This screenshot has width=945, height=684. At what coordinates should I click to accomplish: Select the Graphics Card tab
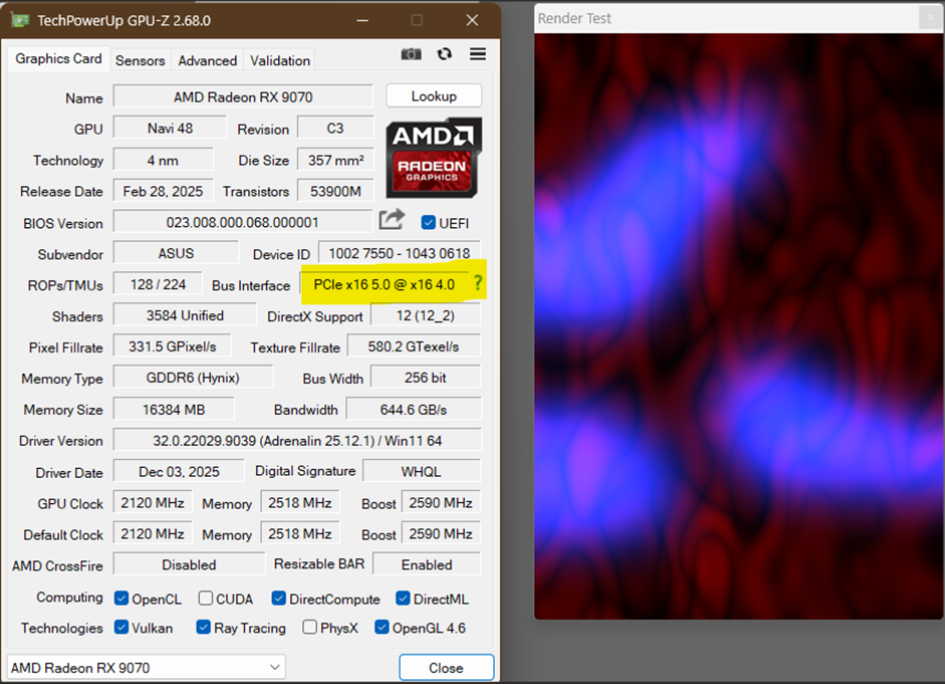[58, 58]
